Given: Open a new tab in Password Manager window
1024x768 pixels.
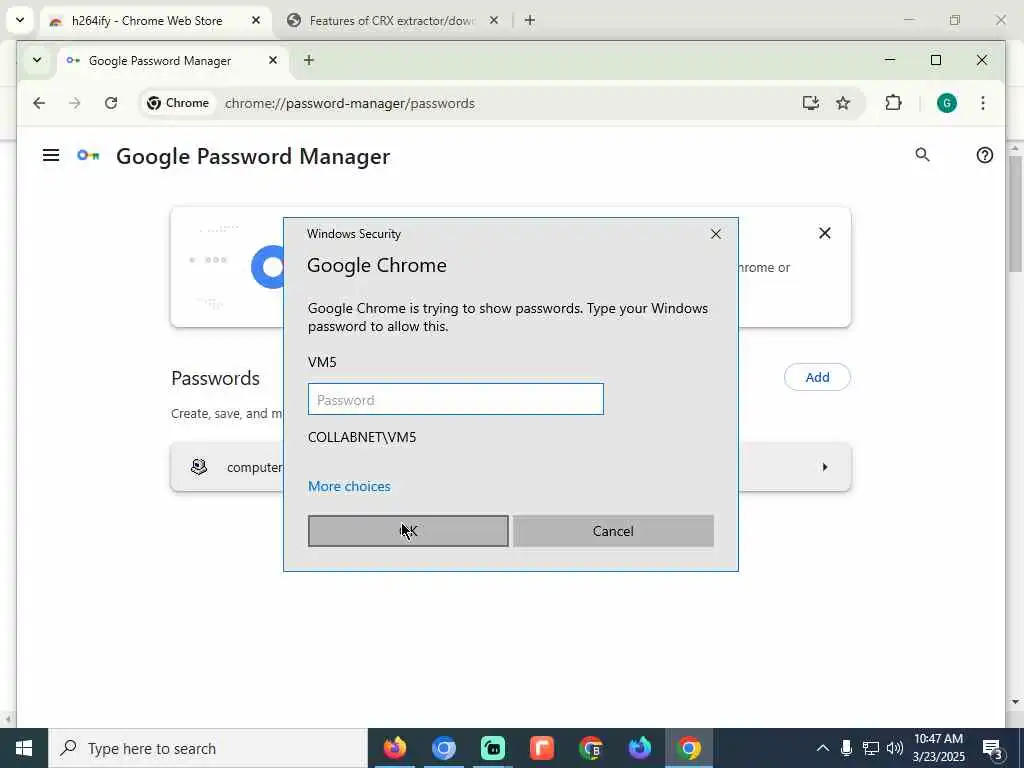Looking at the screenshot, I should 309,60.
